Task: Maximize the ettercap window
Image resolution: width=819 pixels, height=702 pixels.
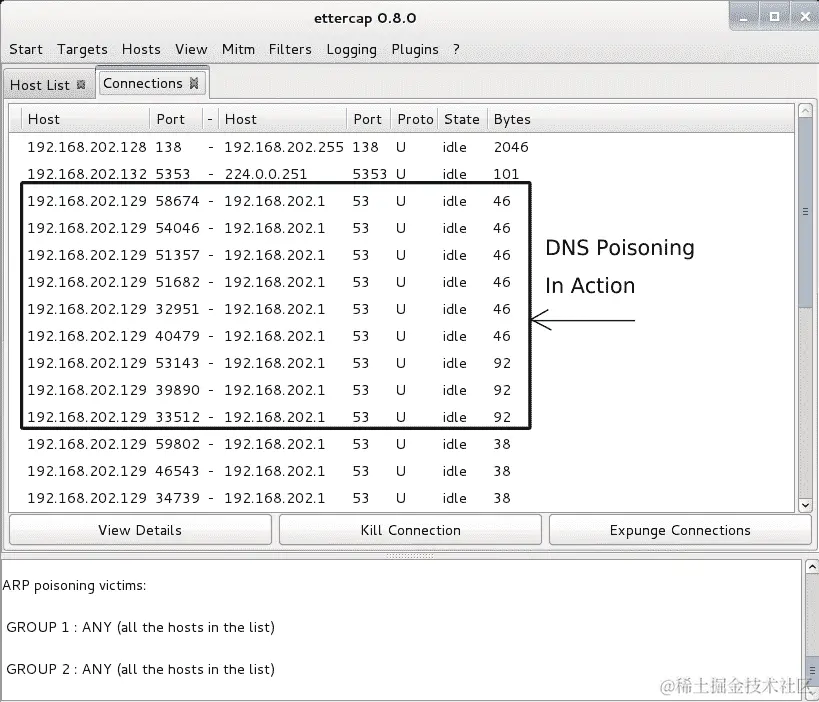Action: coord(775,17)
